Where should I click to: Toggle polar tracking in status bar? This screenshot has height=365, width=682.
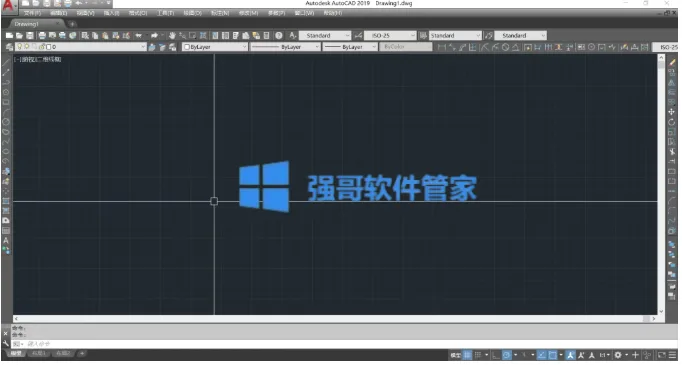(x=507, y=355)
